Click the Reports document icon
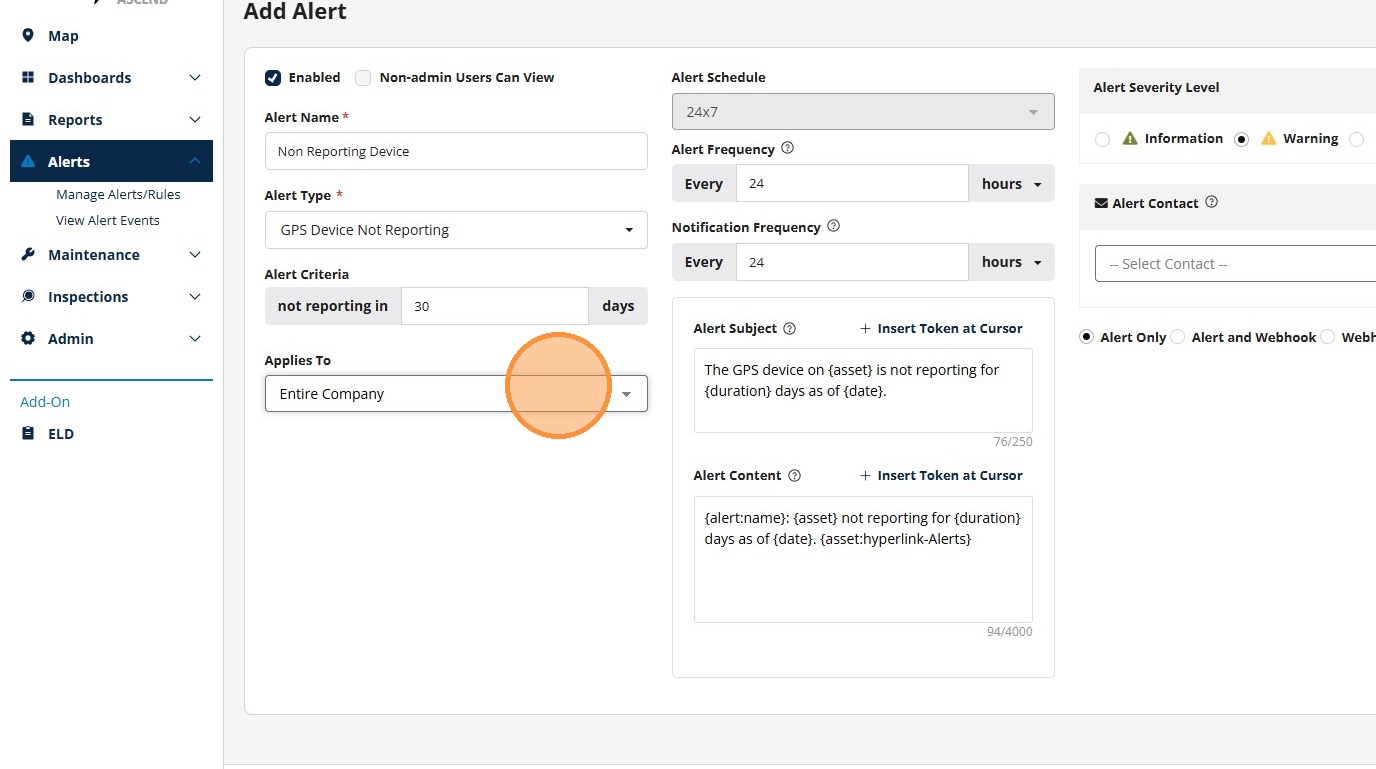Viewport: 1376px width, 769px height. (x=28, y=120)
